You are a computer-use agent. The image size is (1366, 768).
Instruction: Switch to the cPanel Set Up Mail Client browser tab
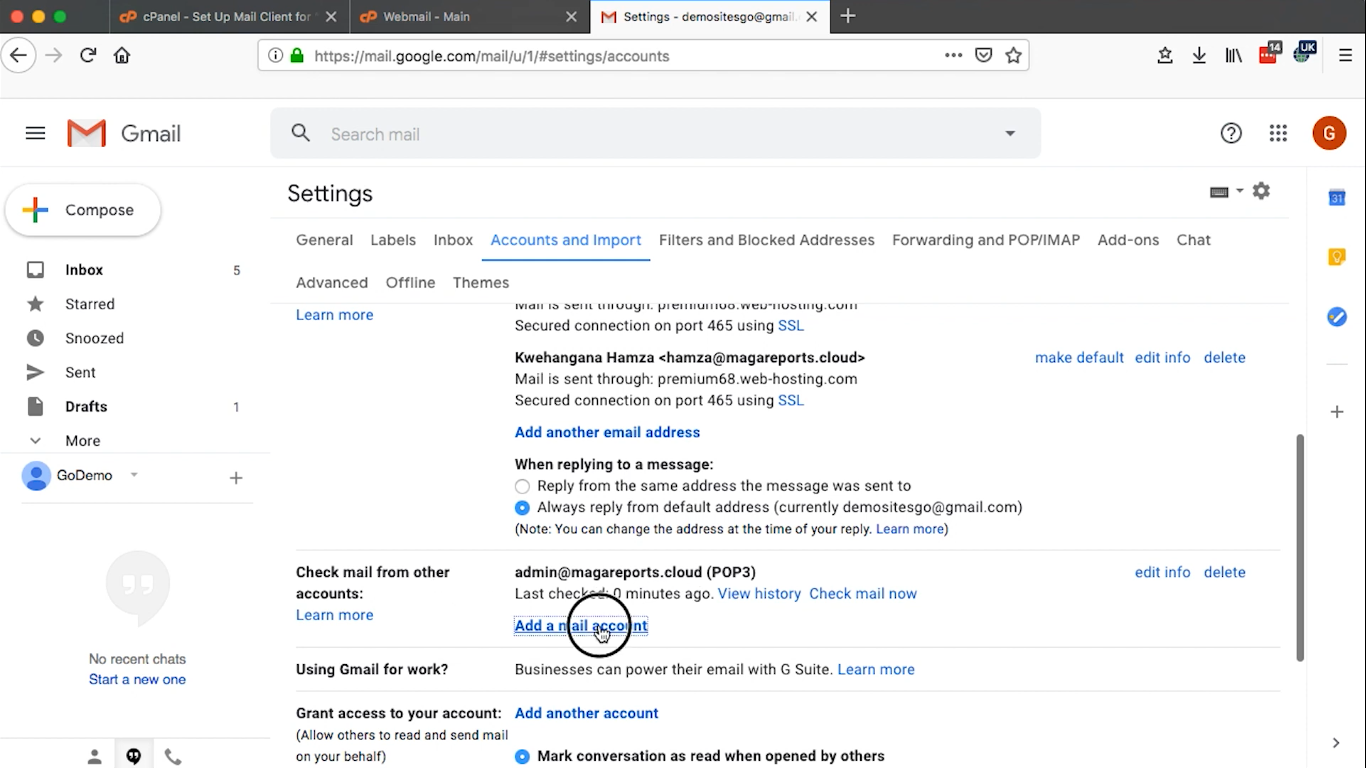pos(229,17)
